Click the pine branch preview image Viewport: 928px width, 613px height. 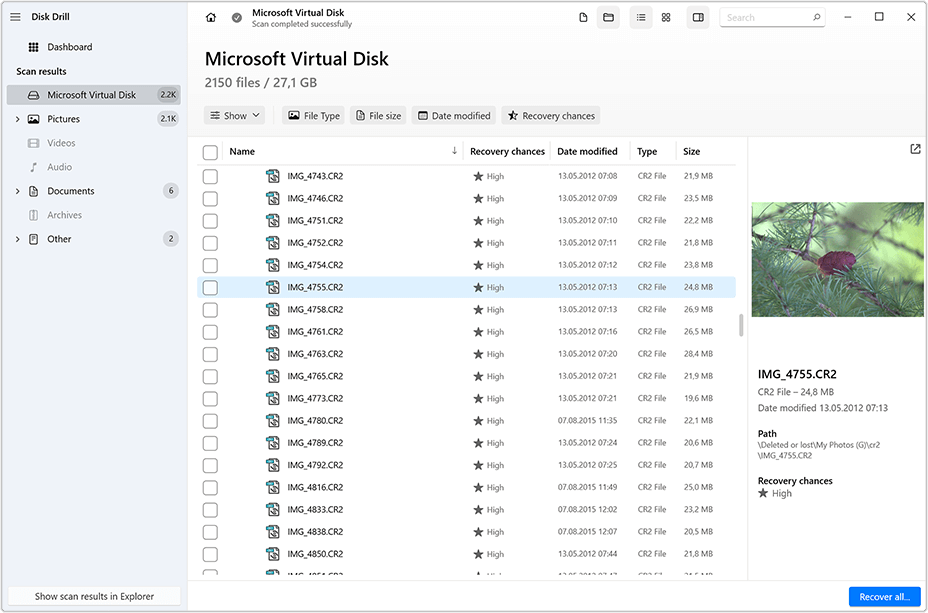click(x=837, y=259)
